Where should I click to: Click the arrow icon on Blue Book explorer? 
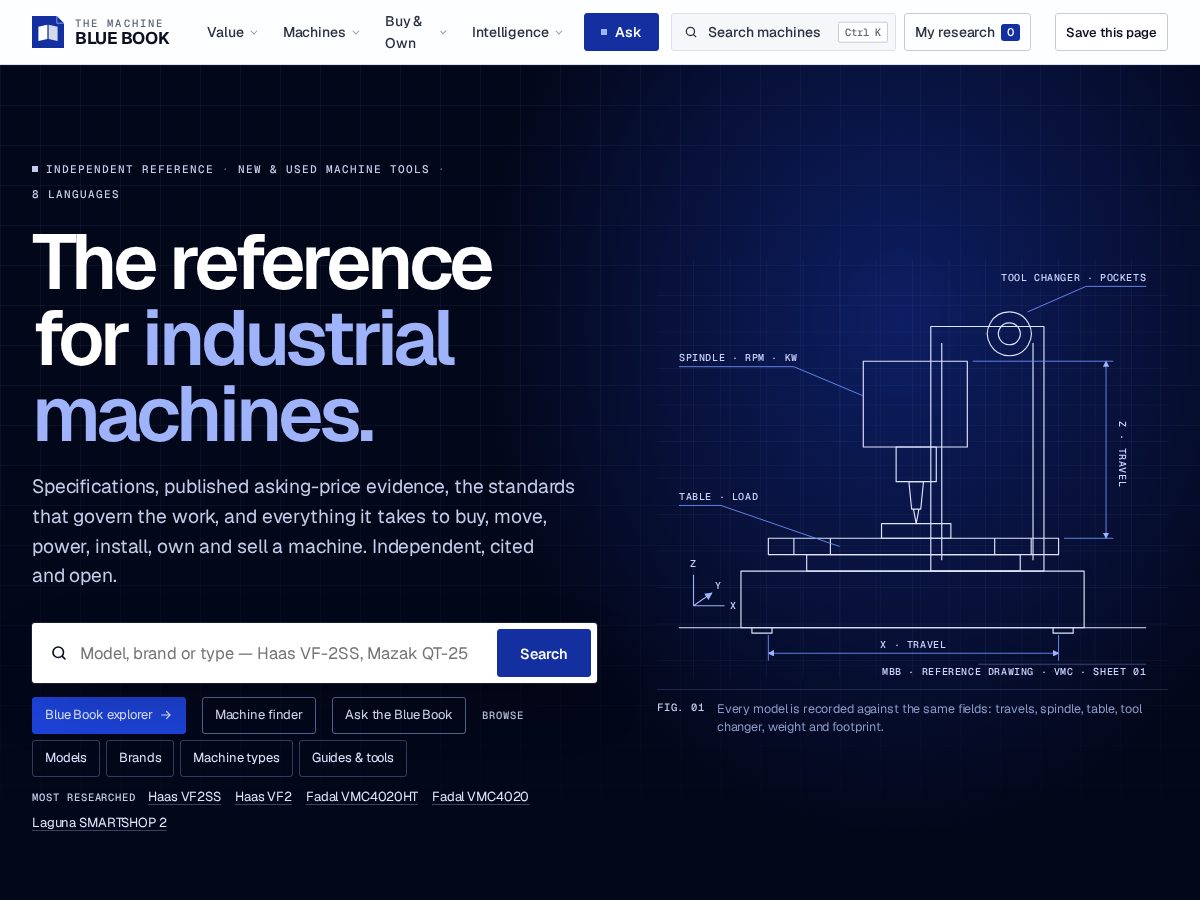(166, 715)
